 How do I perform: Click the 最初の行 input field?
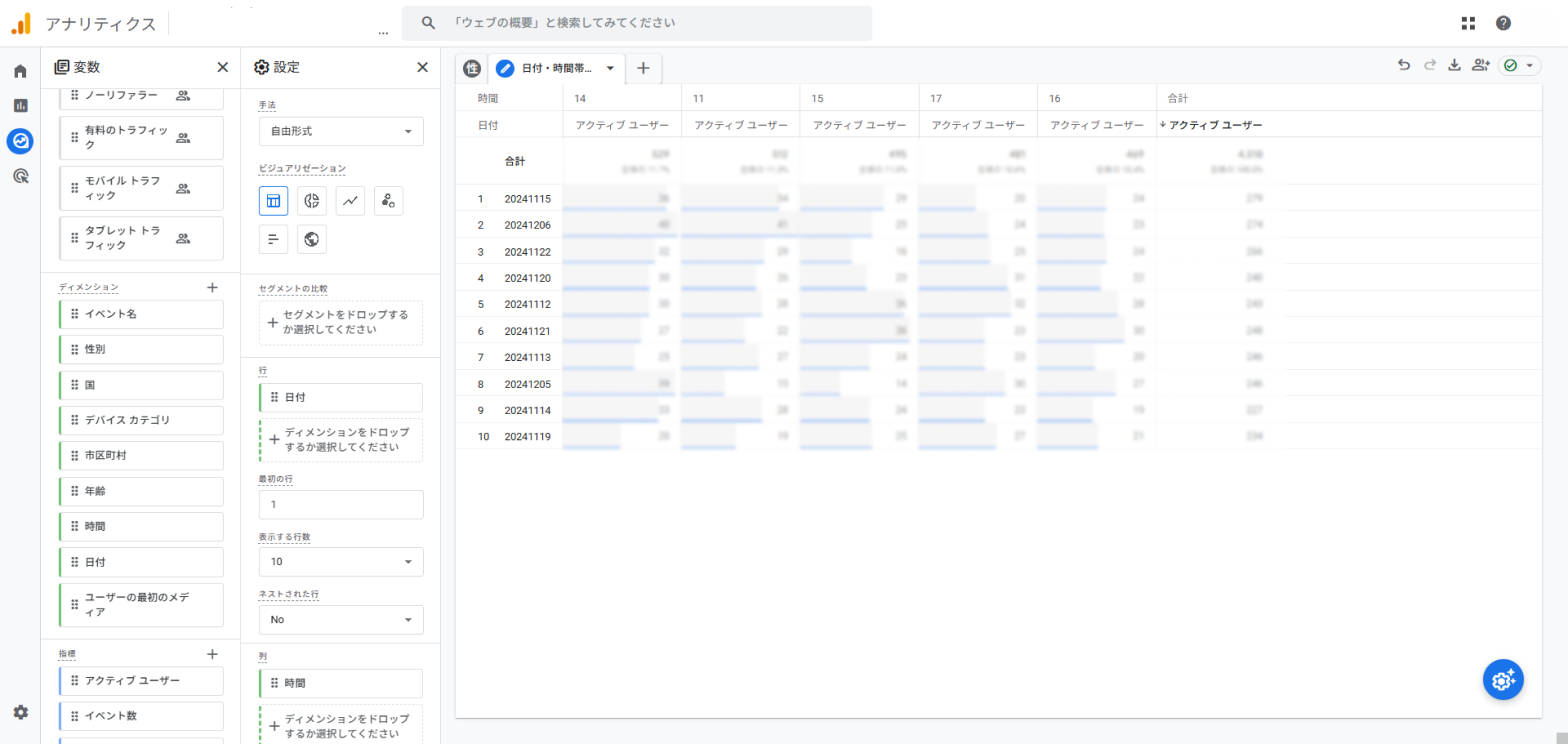pos(340,505)
